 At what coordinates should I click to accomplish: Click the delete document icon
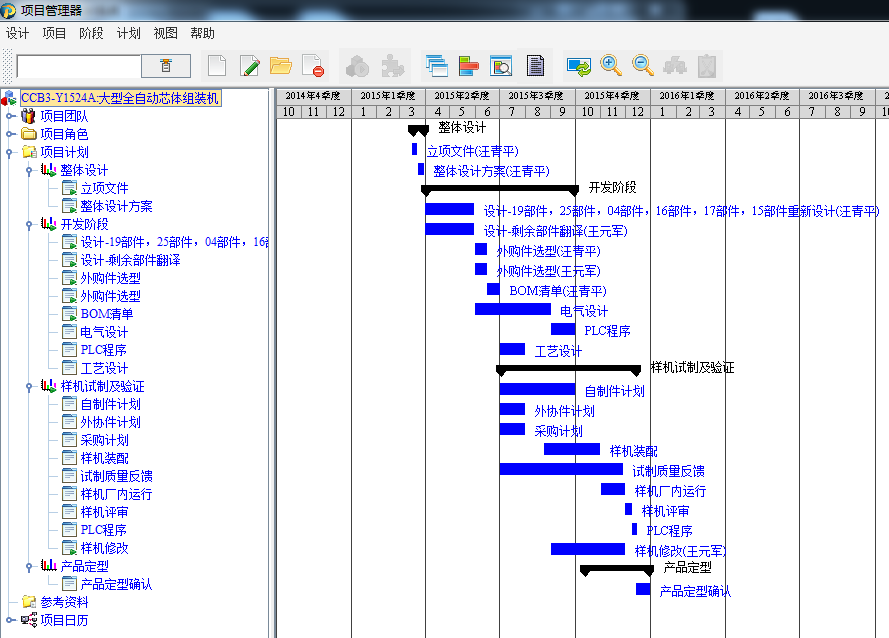(x=313, y=66)
